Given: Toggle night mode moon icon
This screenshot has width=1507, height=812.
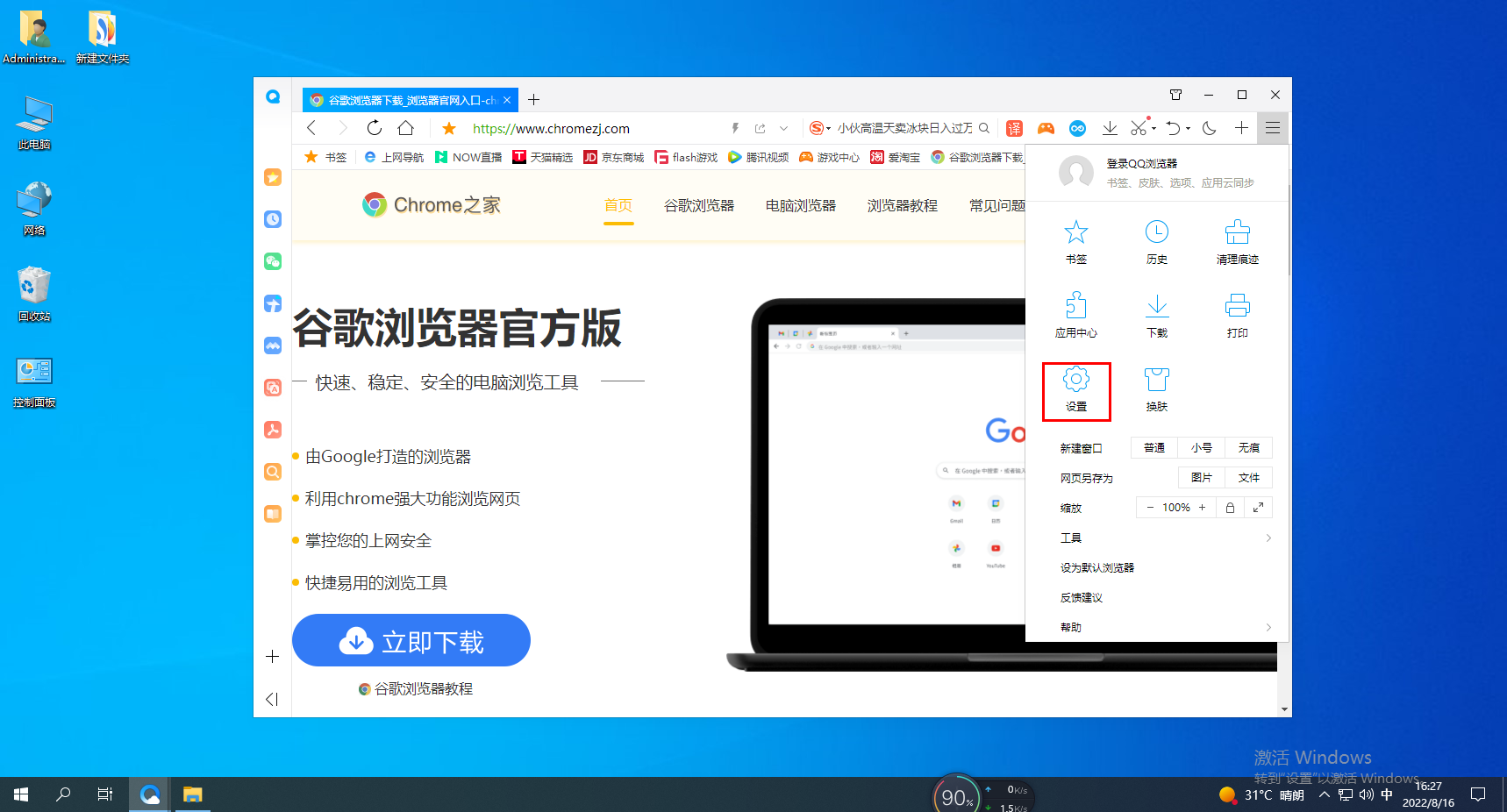Looking at the screenshot, I should click(1210, 128).
